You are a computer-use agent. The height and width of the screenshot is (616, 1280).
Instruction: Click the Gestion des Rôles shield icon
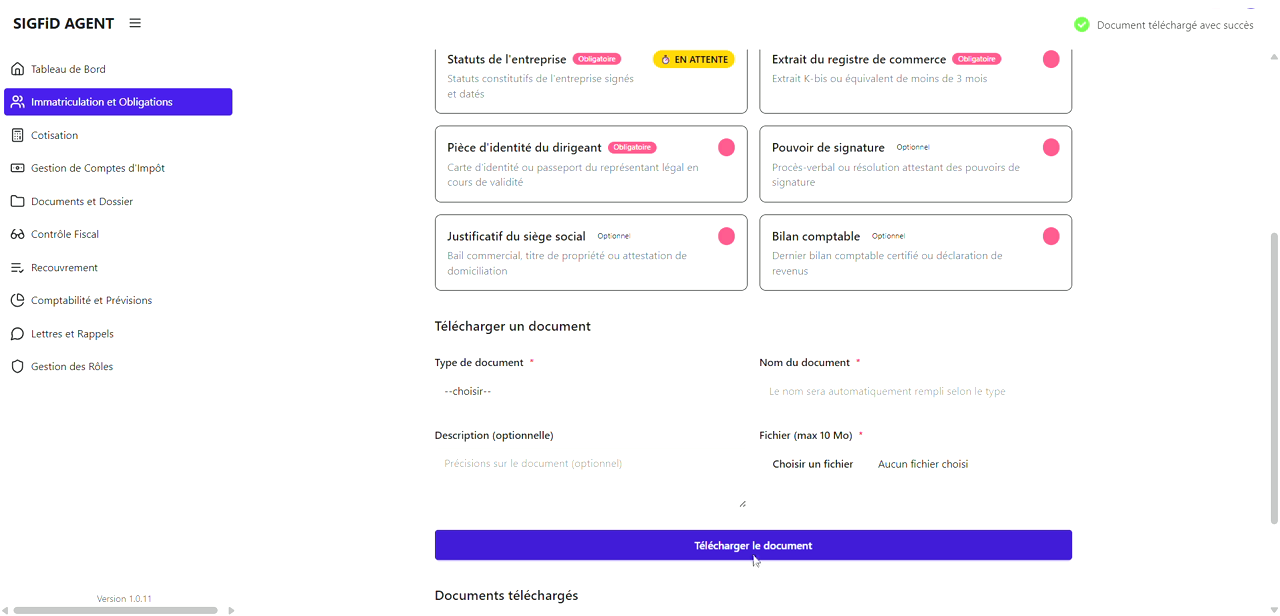(x=17, y=366)
